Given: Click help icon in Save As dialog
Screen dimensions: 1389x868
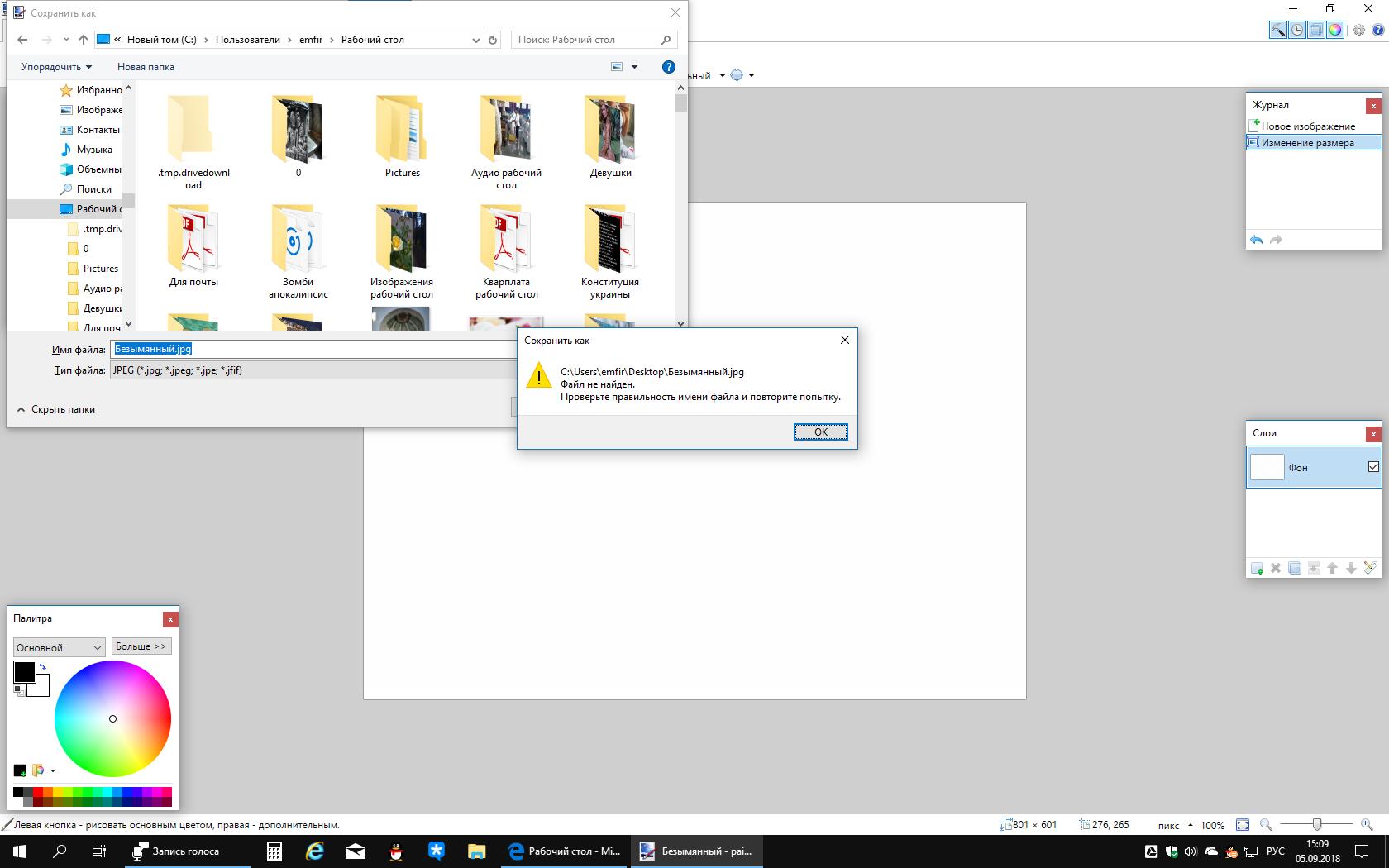Looking at the screenshot, I should point(669,67).
